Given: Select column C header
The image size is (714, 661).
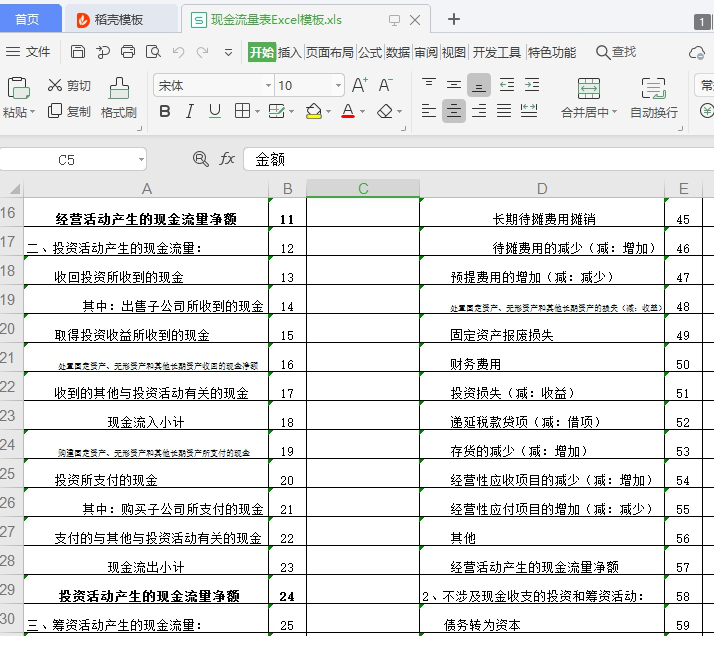Looking at the screenshot, I should [x=363, y=188].
